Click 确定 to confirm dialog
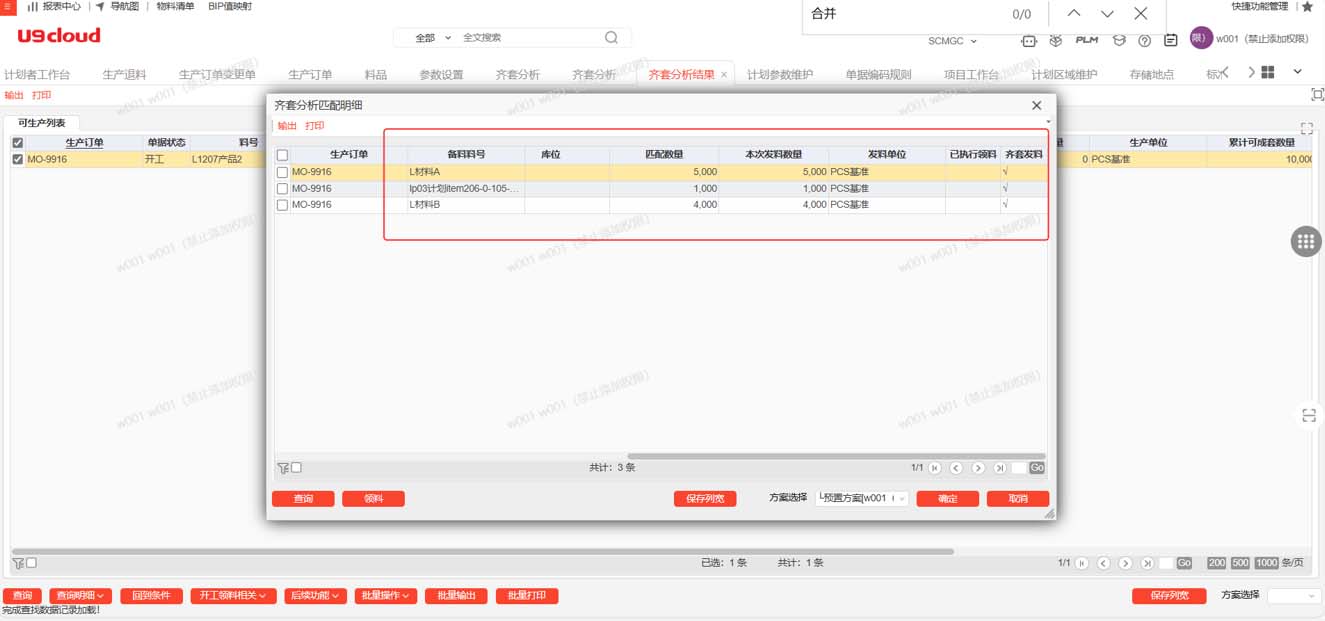This screenshot has width=1325, height=621. click(948, 498)
